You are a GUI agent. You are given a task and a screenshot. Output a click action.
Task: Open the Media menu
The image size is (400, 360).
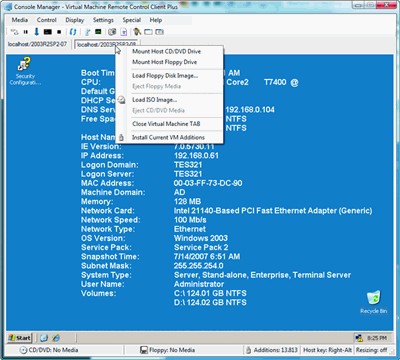tap(20, 20)
